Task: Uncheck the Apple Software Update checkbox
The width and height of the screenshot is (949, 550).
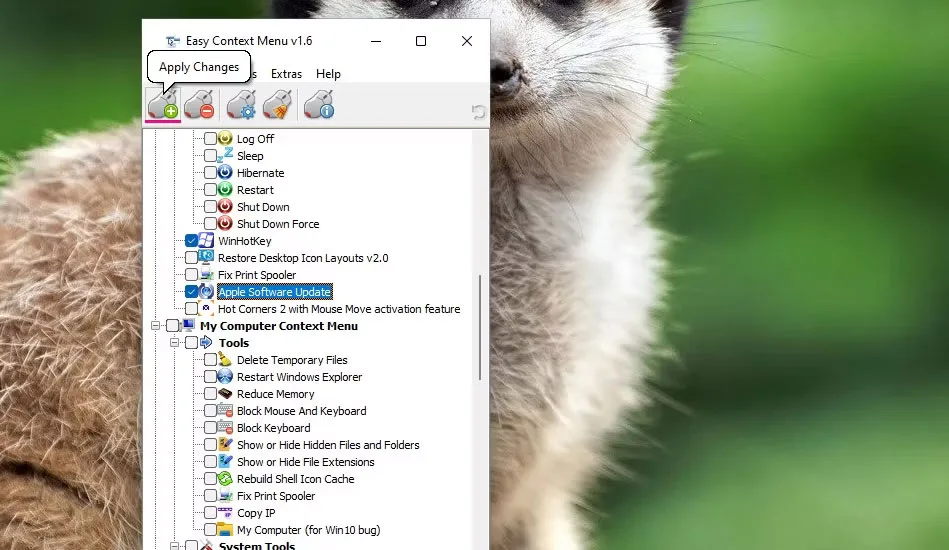Action: pyautogui.click(x=191, y=292)
